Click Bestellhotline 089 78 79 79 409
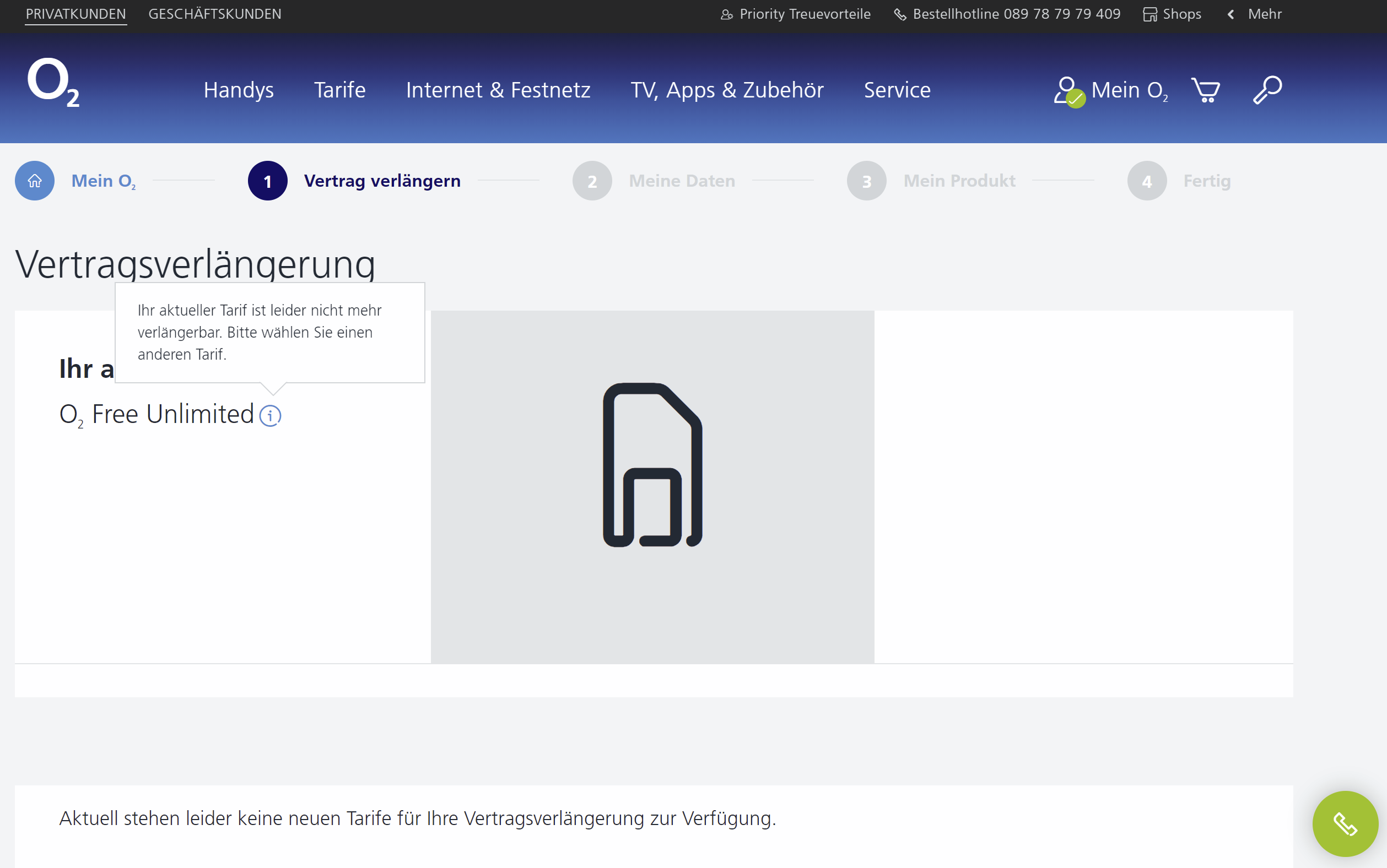 (1017, 14)
